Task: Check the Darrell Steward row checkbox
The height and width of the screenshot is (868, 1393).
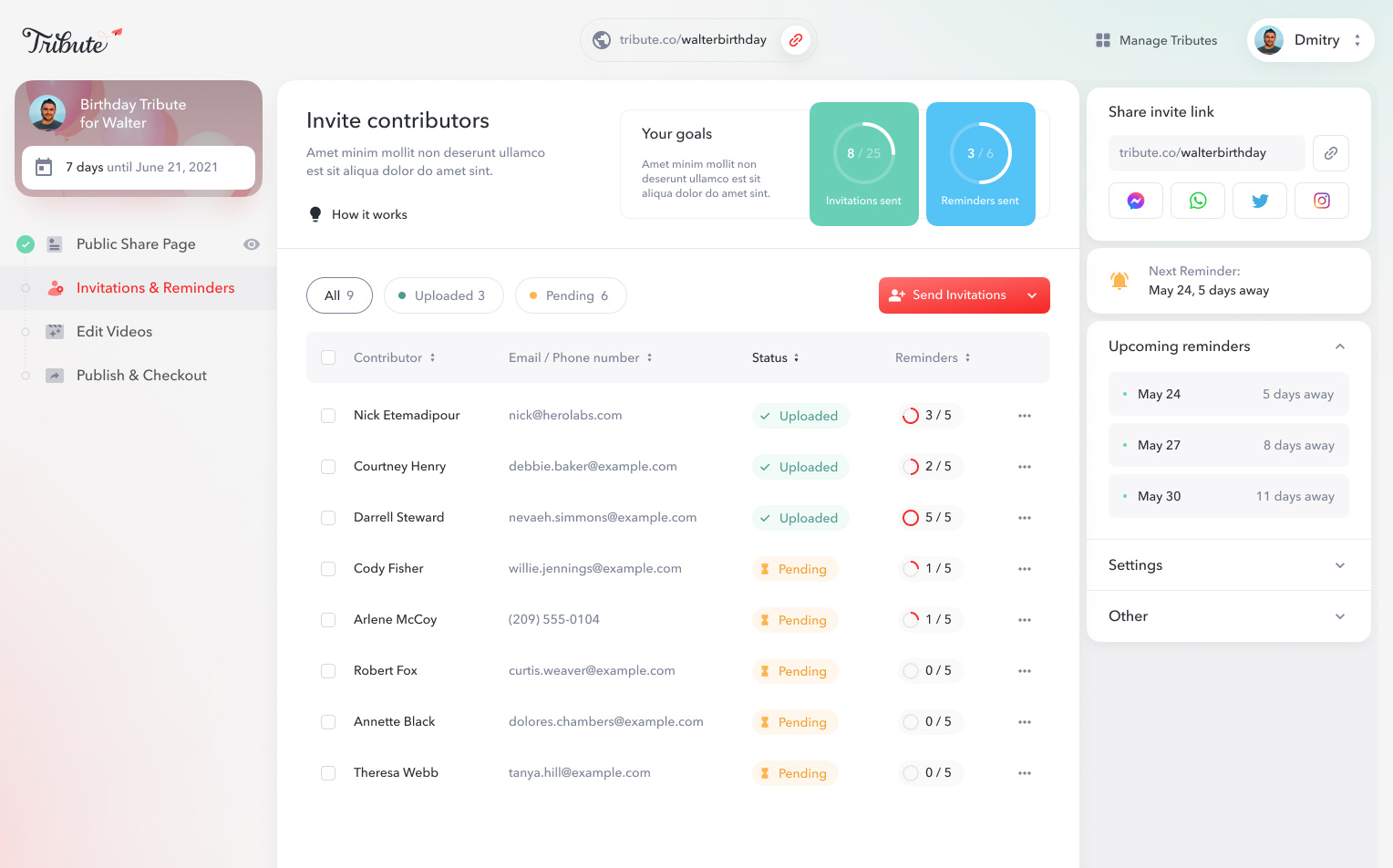Action: point(328,518)
